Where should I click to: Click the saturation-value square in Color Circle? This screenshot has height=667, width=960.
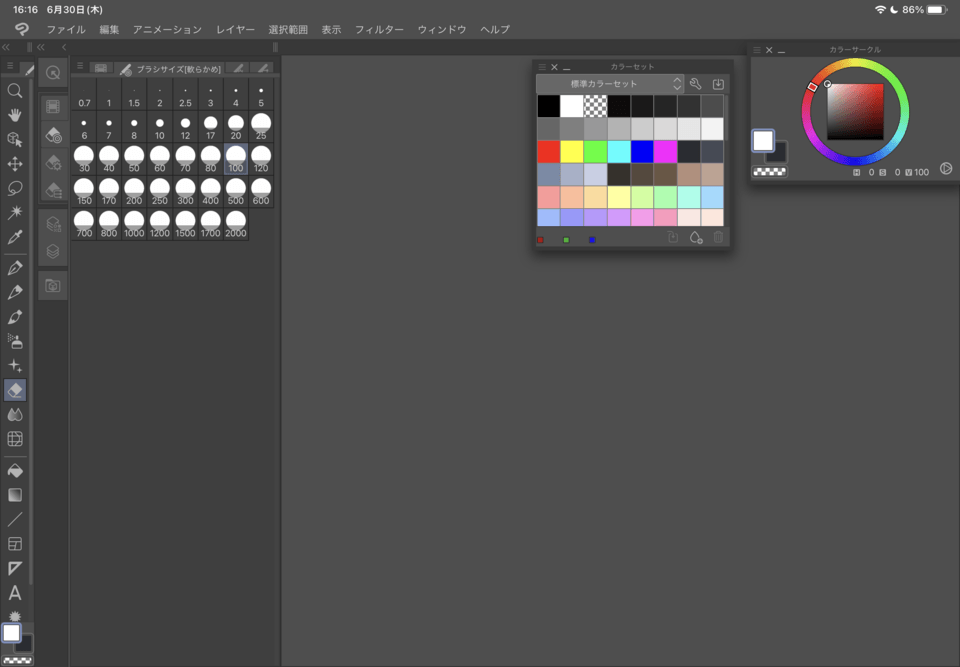855,111
